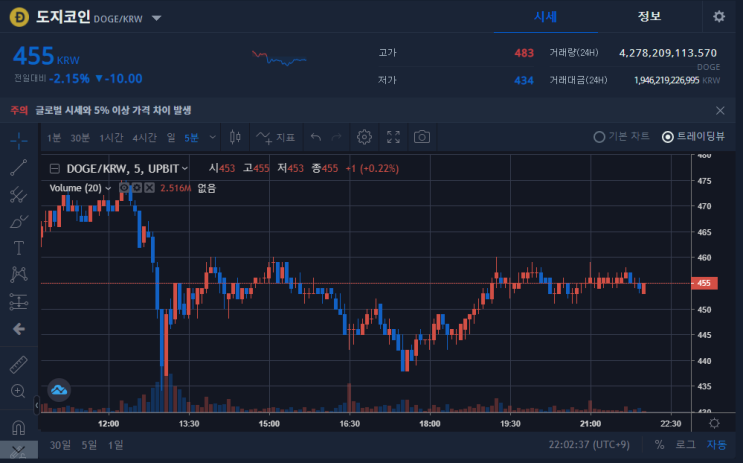Dismiss the price difference warning banner

coord(720,110)
